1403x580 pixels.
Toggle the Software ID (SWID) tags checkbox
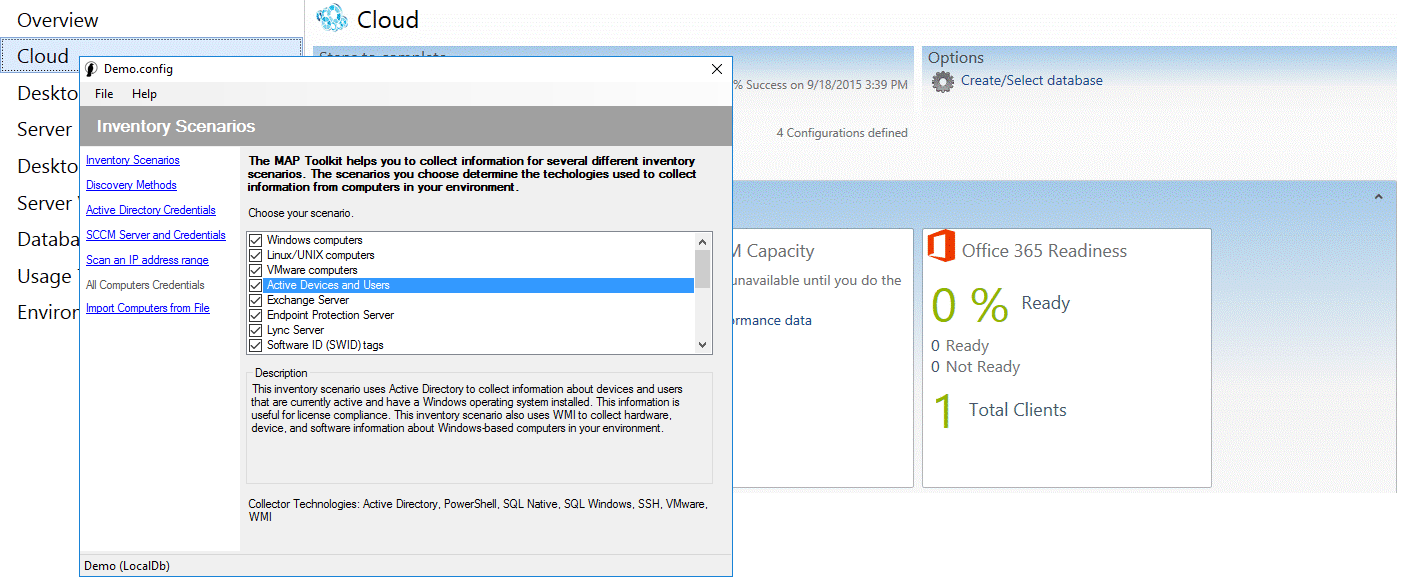pyautogui.click(x=256, y=346)
